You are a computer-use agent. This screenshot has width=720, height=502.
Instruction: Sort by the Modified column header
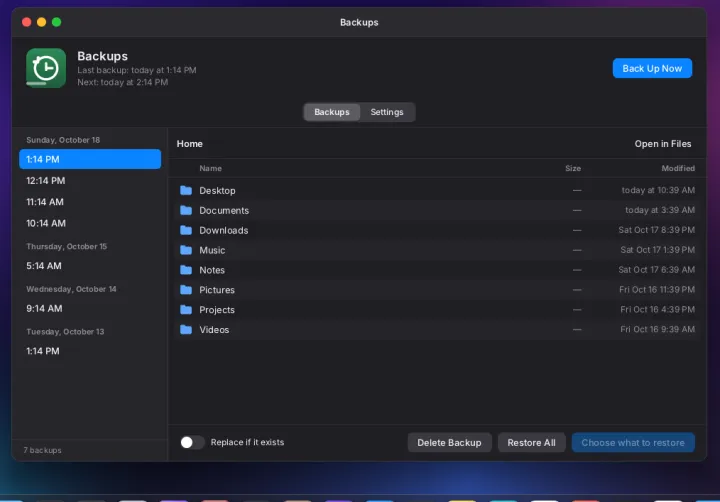(x=678, y=169)
